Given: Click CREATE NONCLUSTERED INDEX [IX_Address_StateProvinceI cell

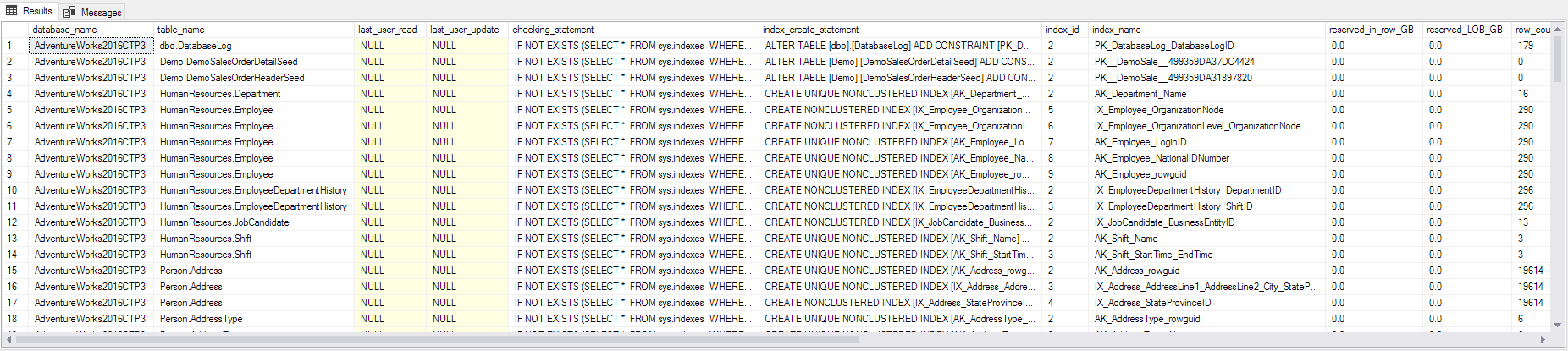Looking at the screenshot, I should 901,303.
